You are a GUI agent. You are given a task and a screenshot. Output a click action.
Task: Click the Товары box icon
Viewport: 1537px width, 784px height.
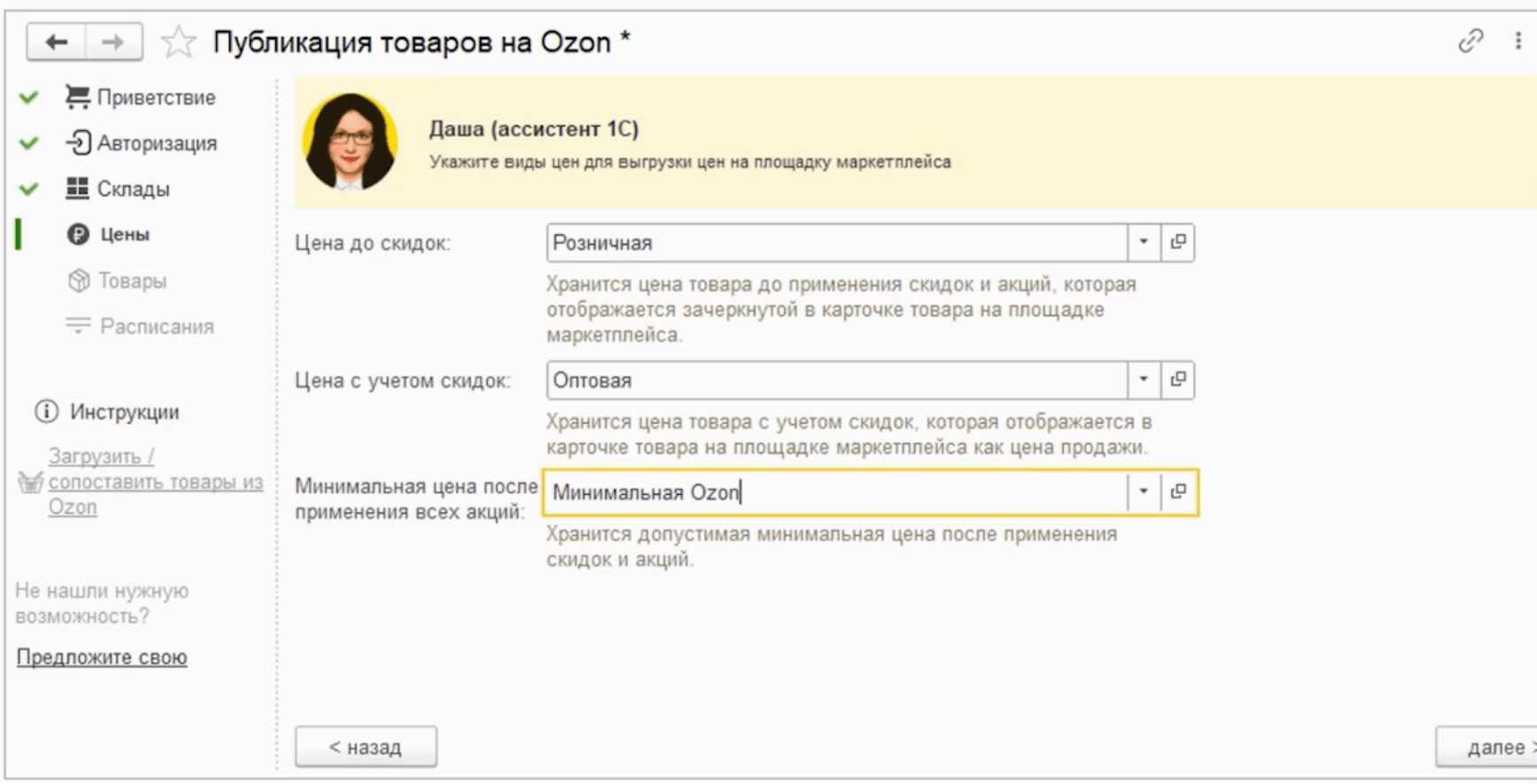pyautogui.click(x=79, y=281)
